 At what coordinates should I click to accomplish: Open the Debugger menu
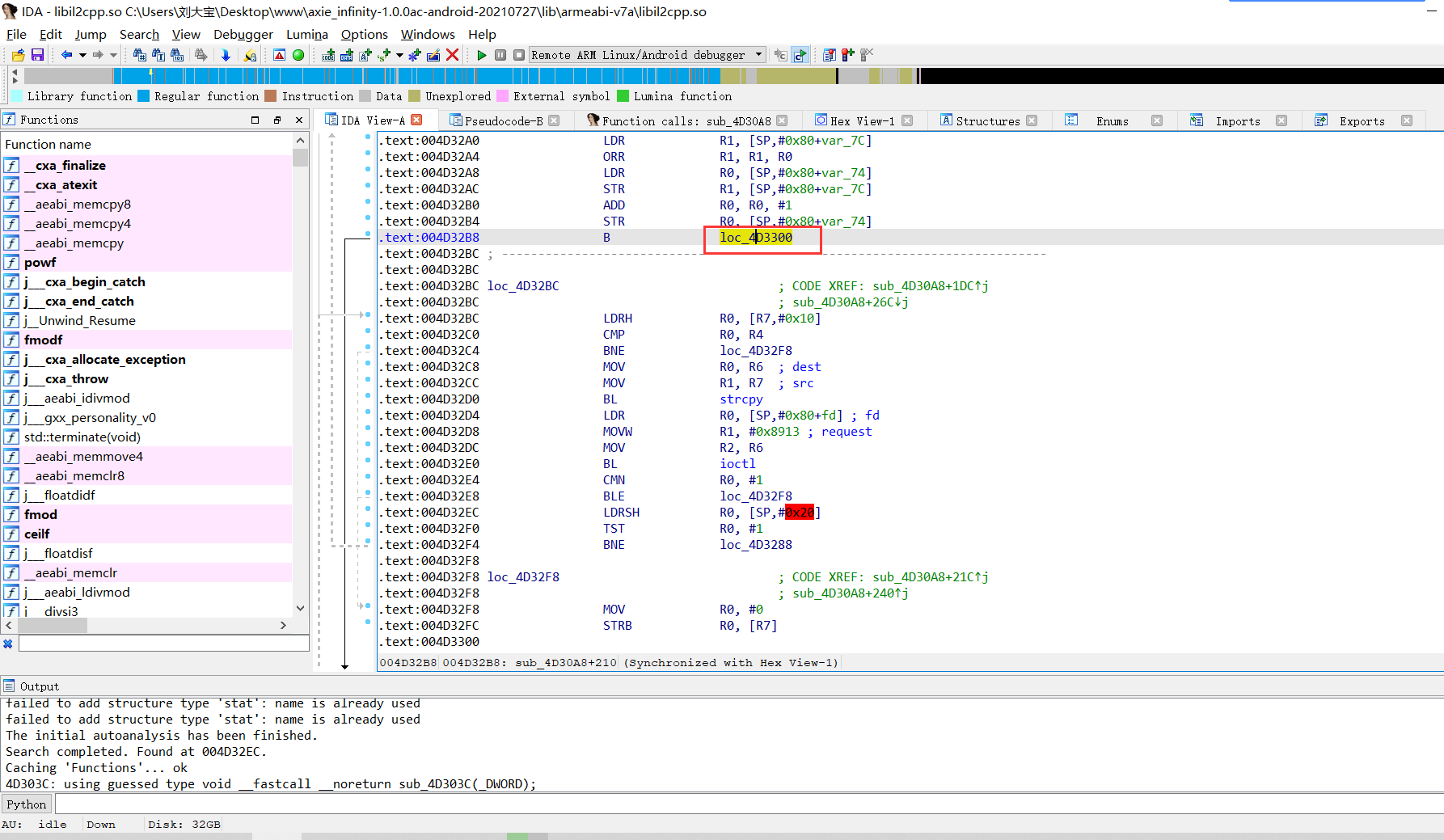[243, 34]
